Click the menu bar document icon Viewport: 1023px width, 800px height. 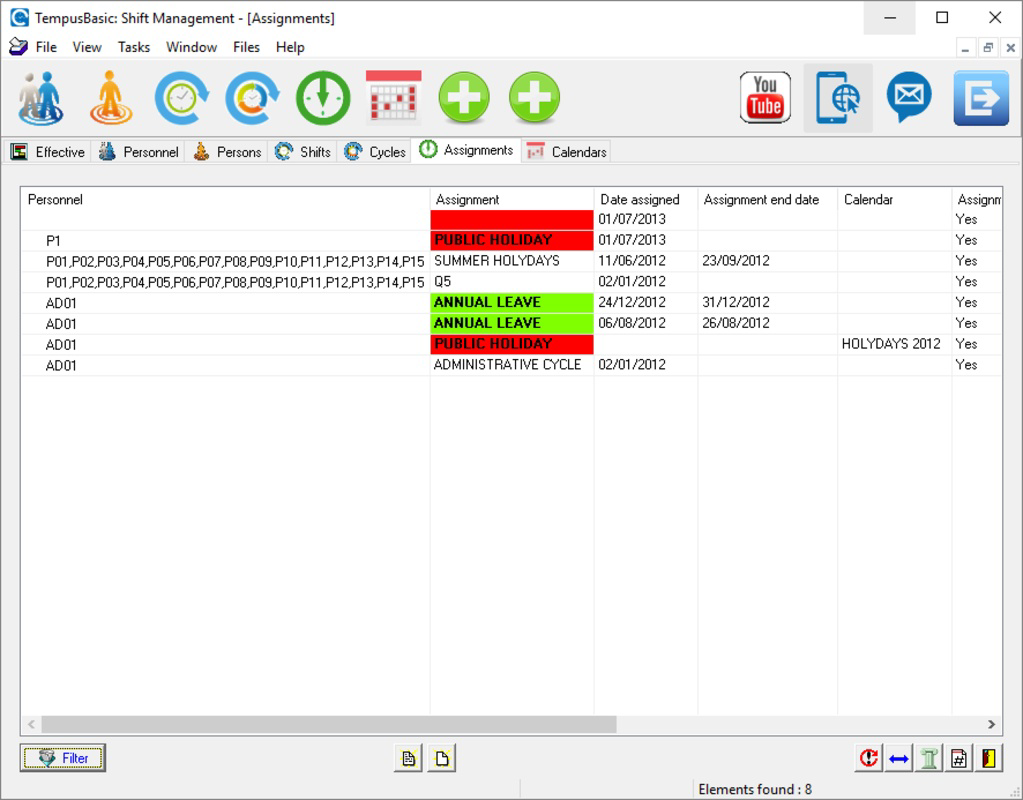tap(18, 47)
